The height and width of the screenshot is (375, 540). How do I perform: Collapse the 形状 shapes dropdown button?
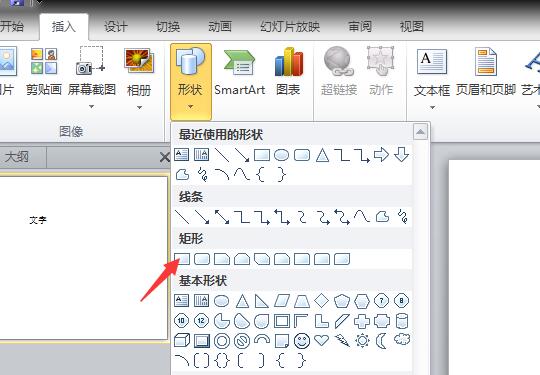click(x=191, y=81)
